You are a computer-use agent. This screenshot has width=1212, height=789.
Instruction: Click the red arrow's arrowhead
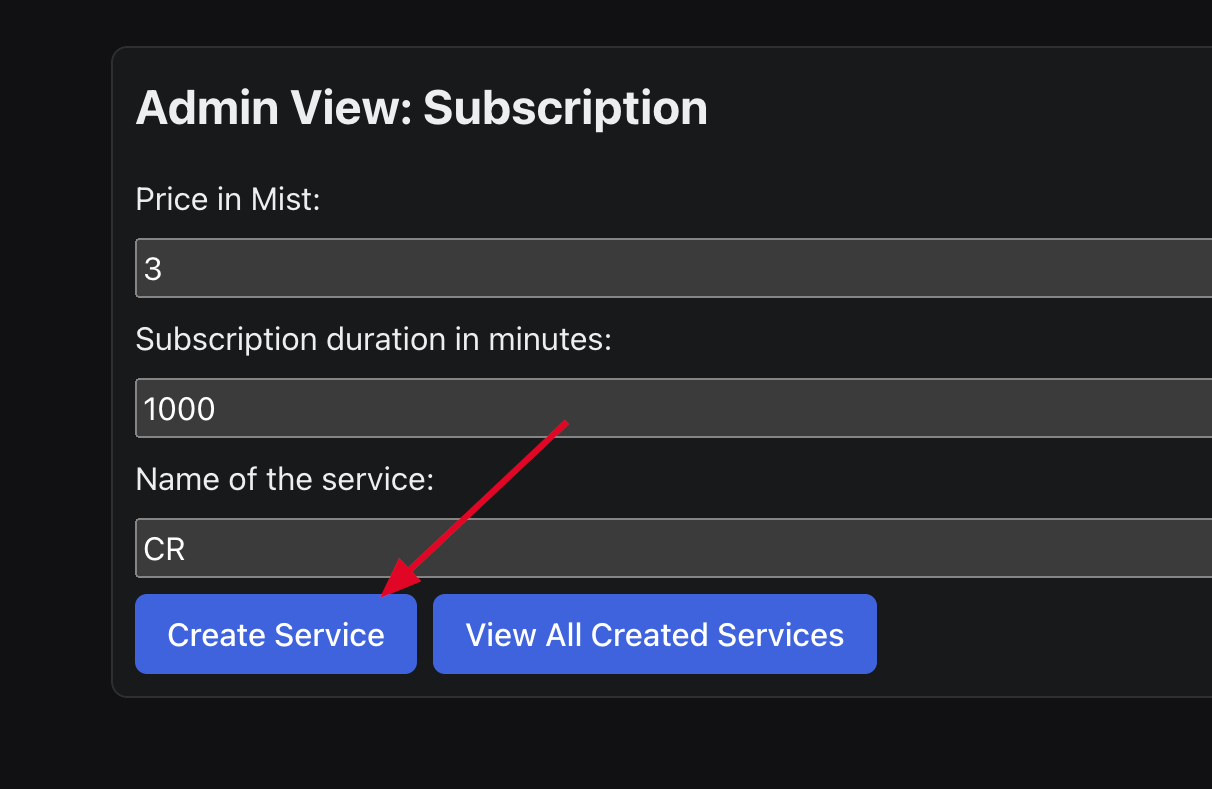pos(397,582)
